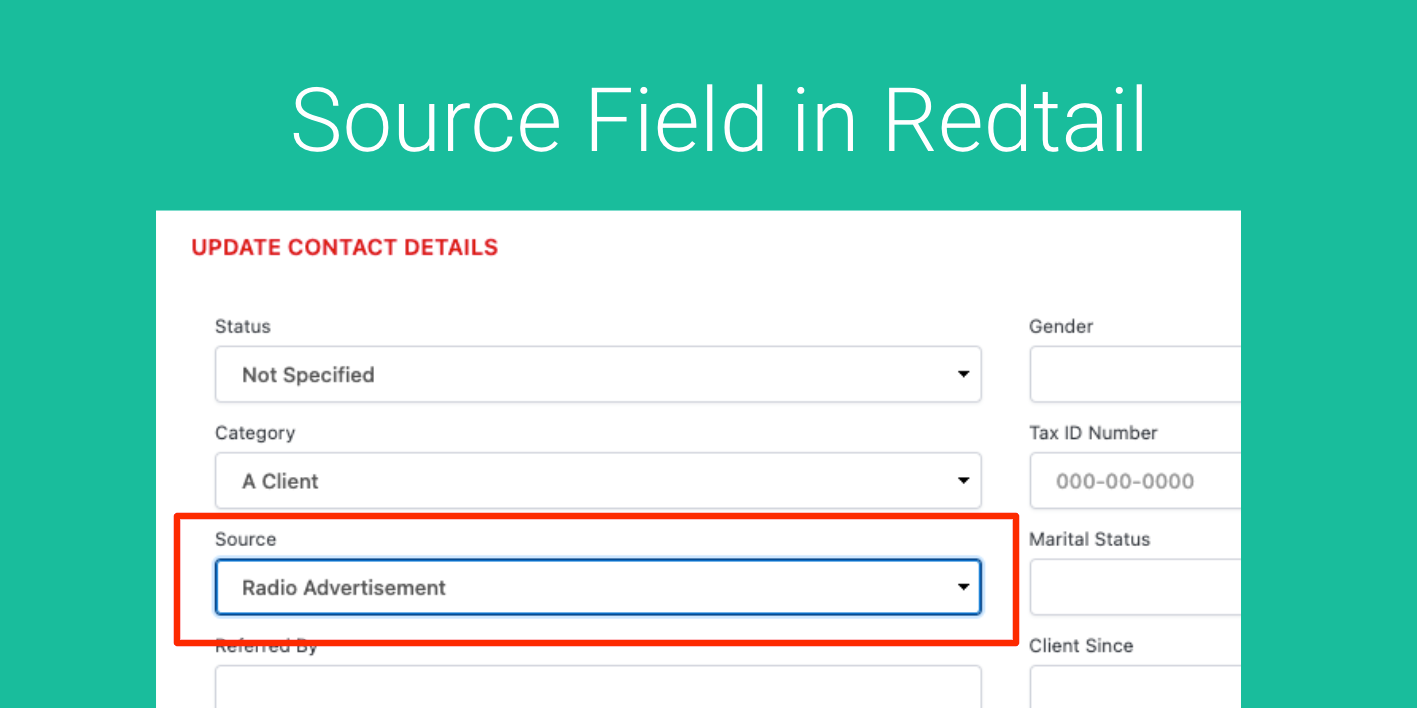Click the Tax ID Number input field

coord(1135,481)
